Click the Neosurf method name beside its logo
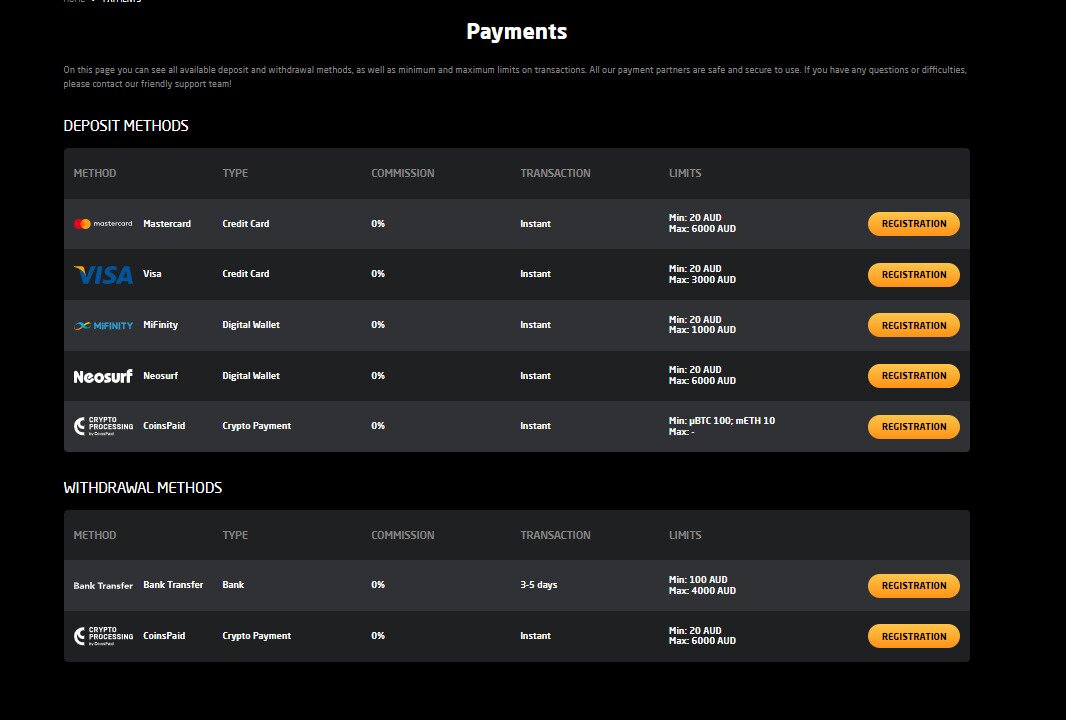The height and width of the screenshot is (720, 1066). pos(160,376)
